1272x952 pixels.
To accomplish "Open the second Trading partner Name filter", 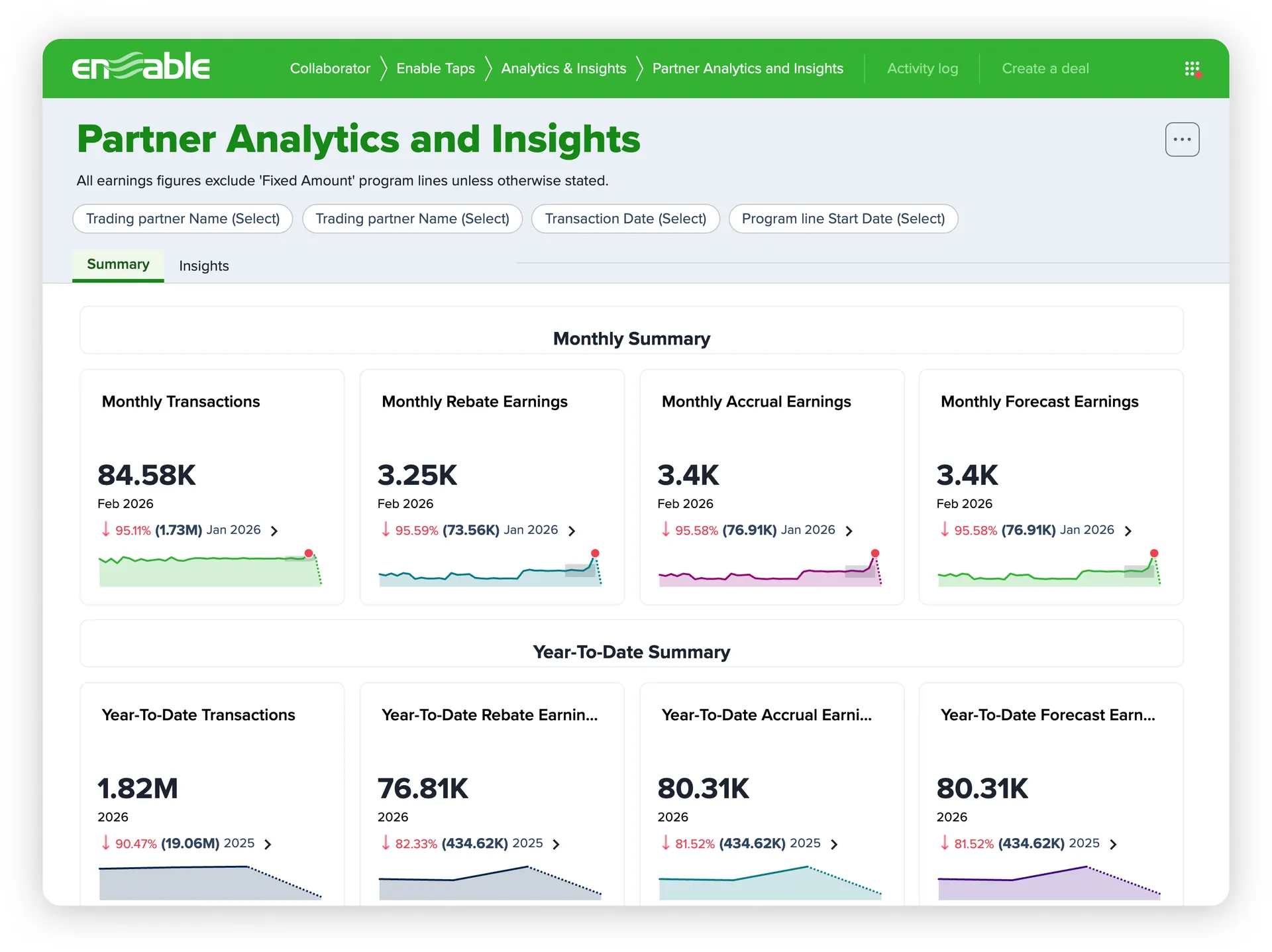I will pyautogui.click(x=412, y=219).
